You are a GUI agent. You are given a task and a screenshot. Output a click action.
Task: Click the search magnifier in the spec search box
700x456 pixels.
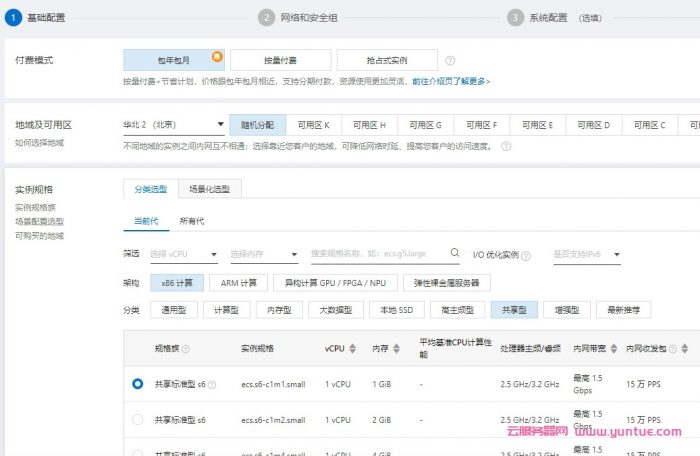[454, 254]
